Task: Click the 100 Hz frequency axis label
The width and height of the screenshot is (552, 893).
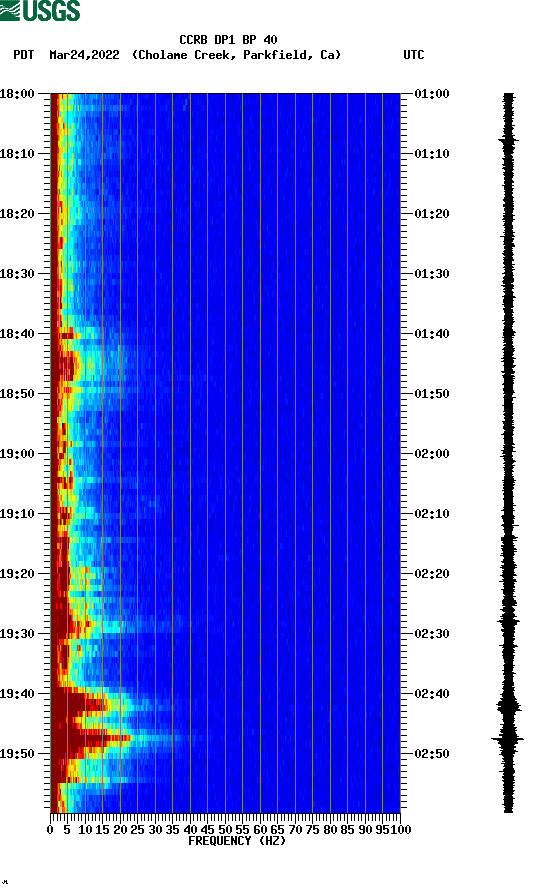Action: click(x=400, y=830)
